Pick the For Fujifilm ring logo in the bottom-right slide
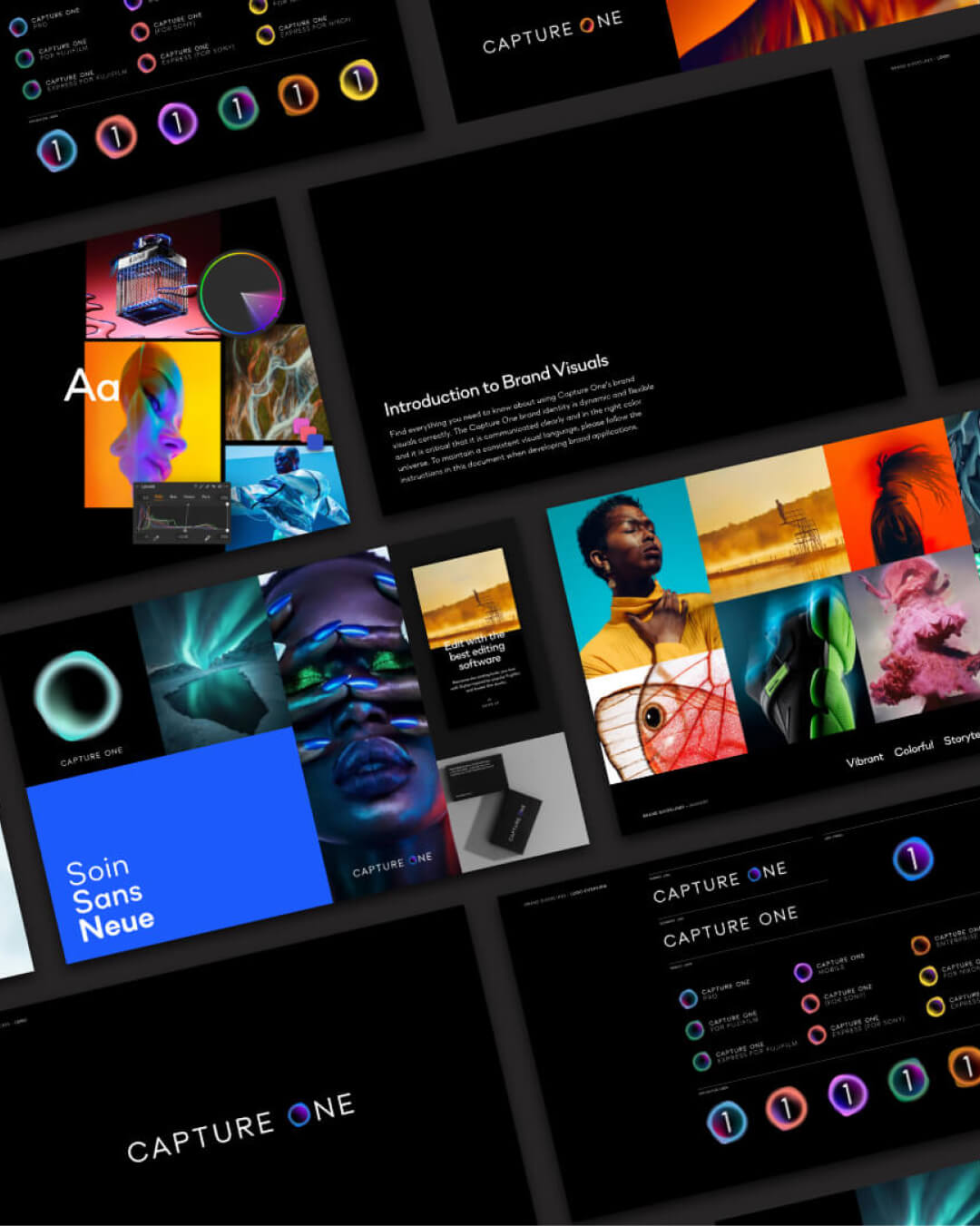Screen dimensions: 980x1226 coord(694,1030)
